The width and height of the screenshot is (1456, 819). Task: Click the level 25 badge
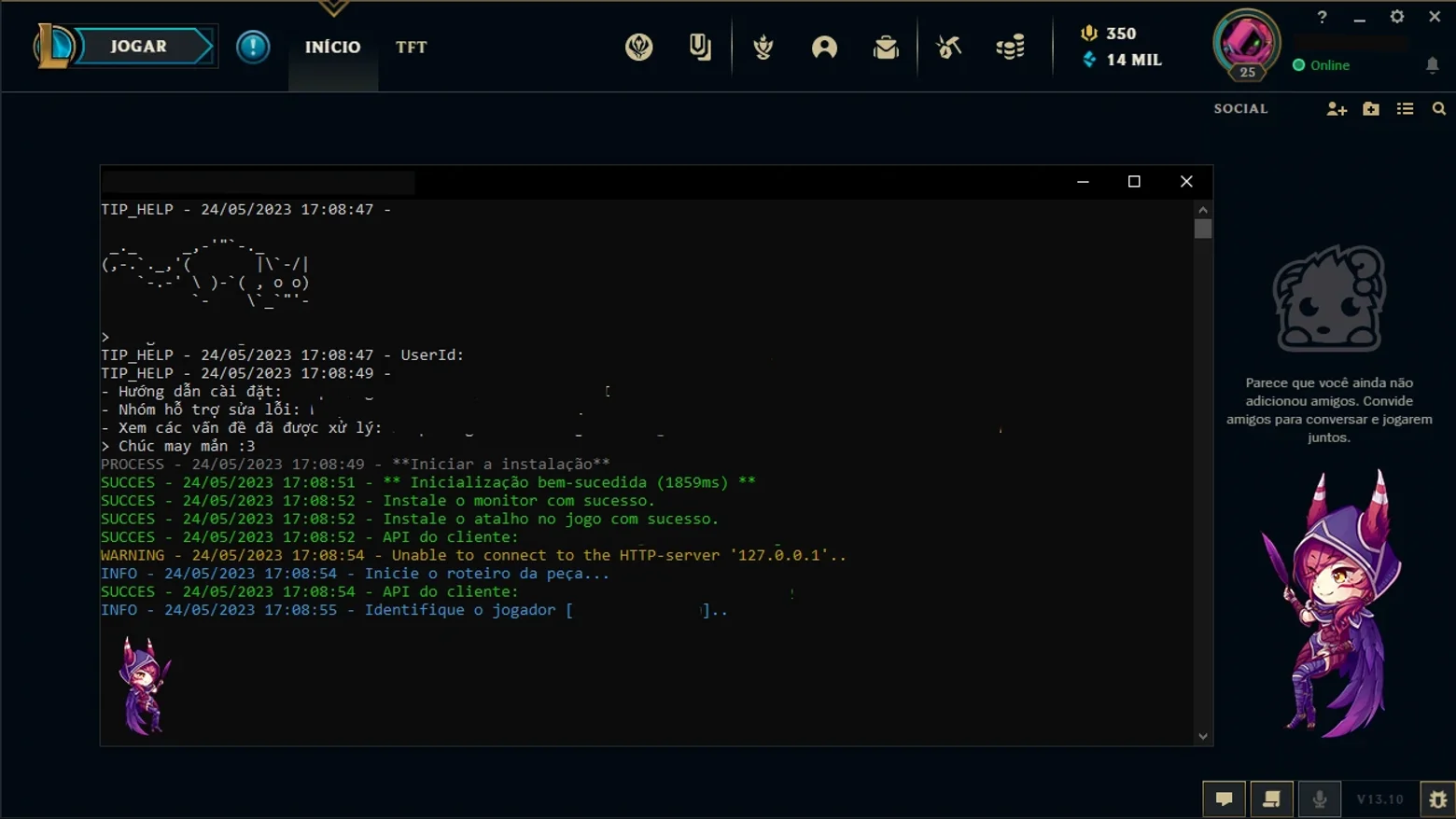(x=1248, y=72)
